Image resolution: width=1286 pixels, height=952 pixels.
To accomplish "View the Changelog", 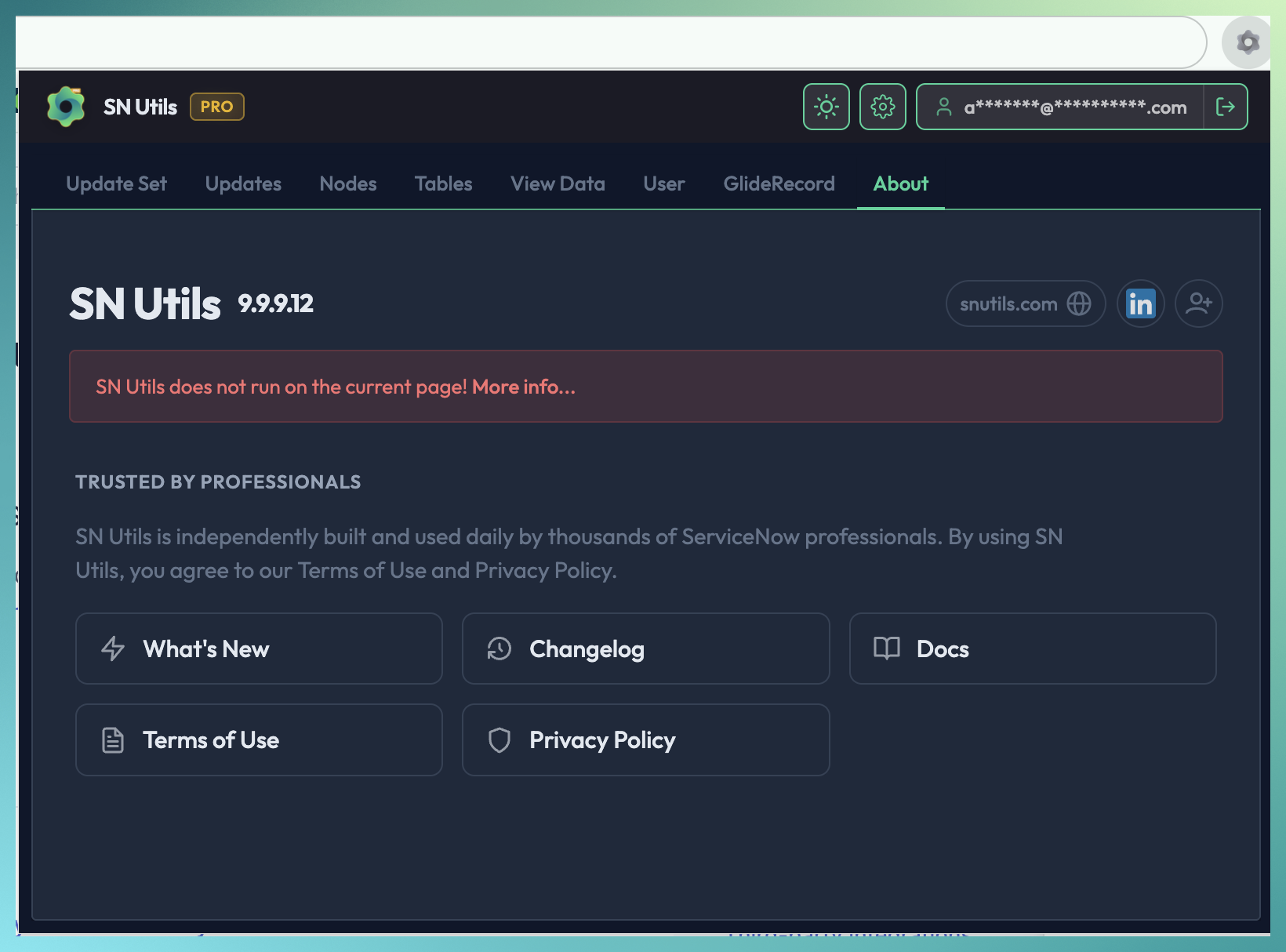I will click(645, 649).
